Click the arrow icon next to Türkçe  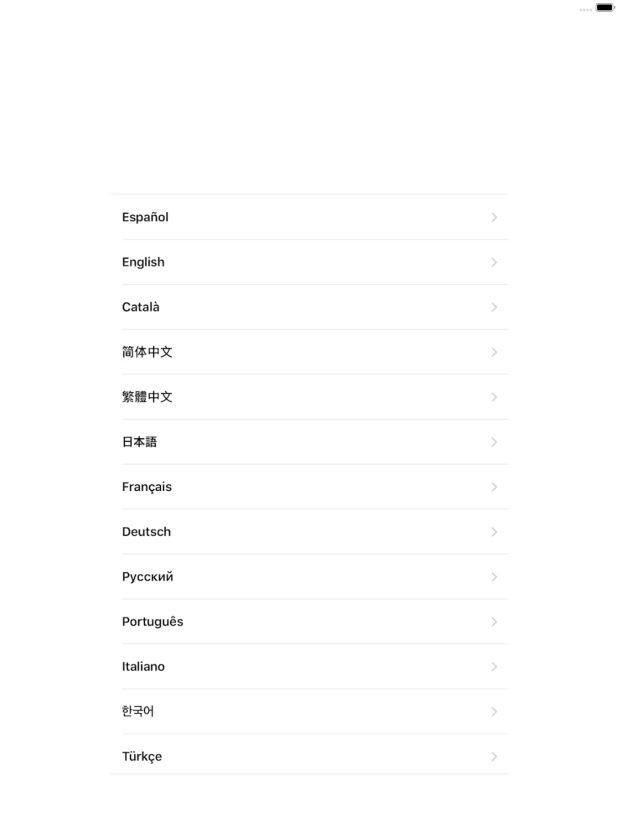pyautogui.click(x=494, y=756)
